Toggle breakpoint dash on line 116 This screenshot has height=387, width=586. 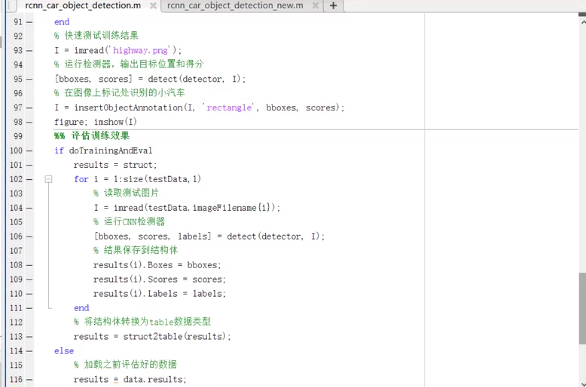pos(30,380)
